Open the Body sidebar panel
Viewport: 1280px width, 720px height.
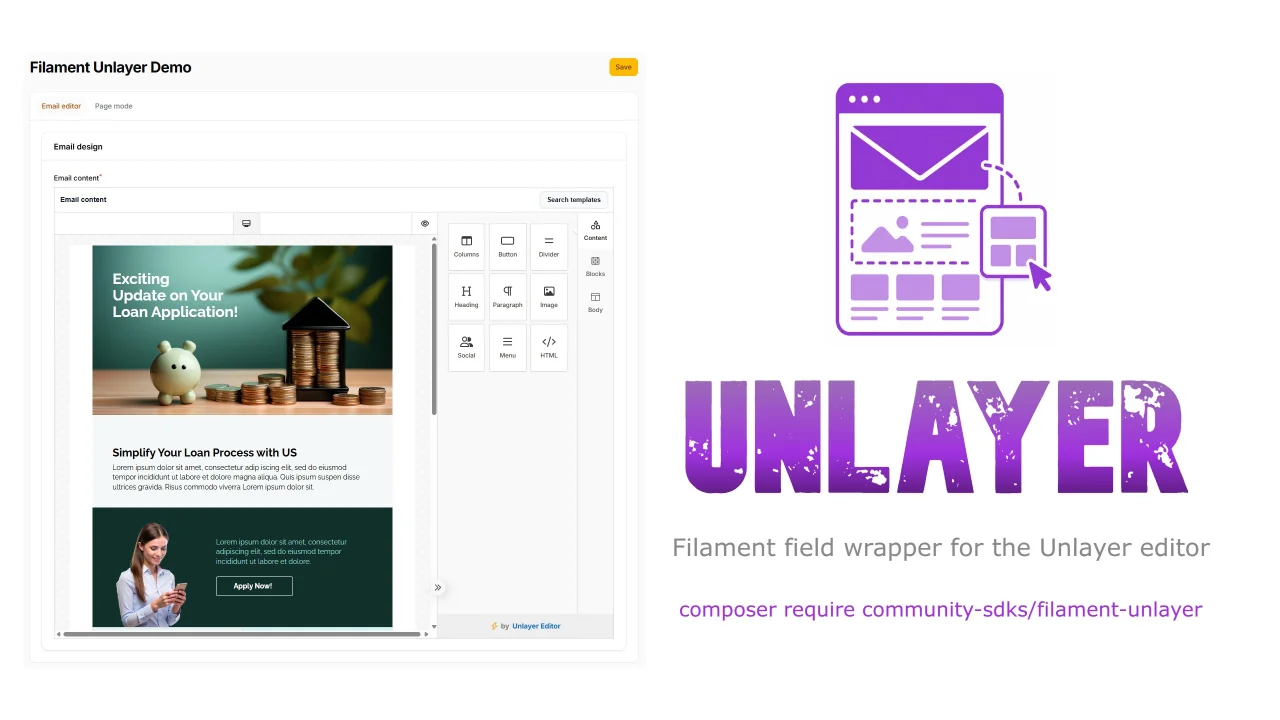click(x=595, y=302)
